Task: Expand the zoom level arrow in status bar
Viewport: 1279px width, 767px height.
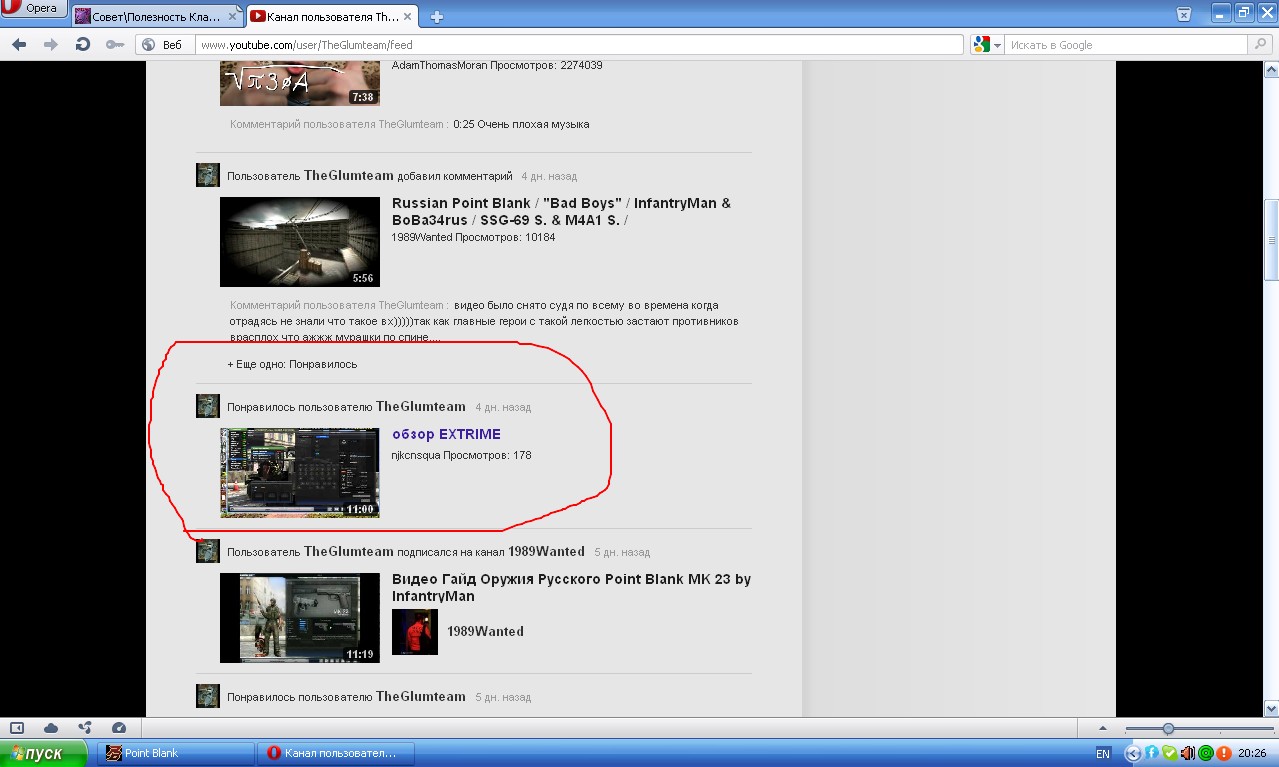Action: click(1103, 729)
